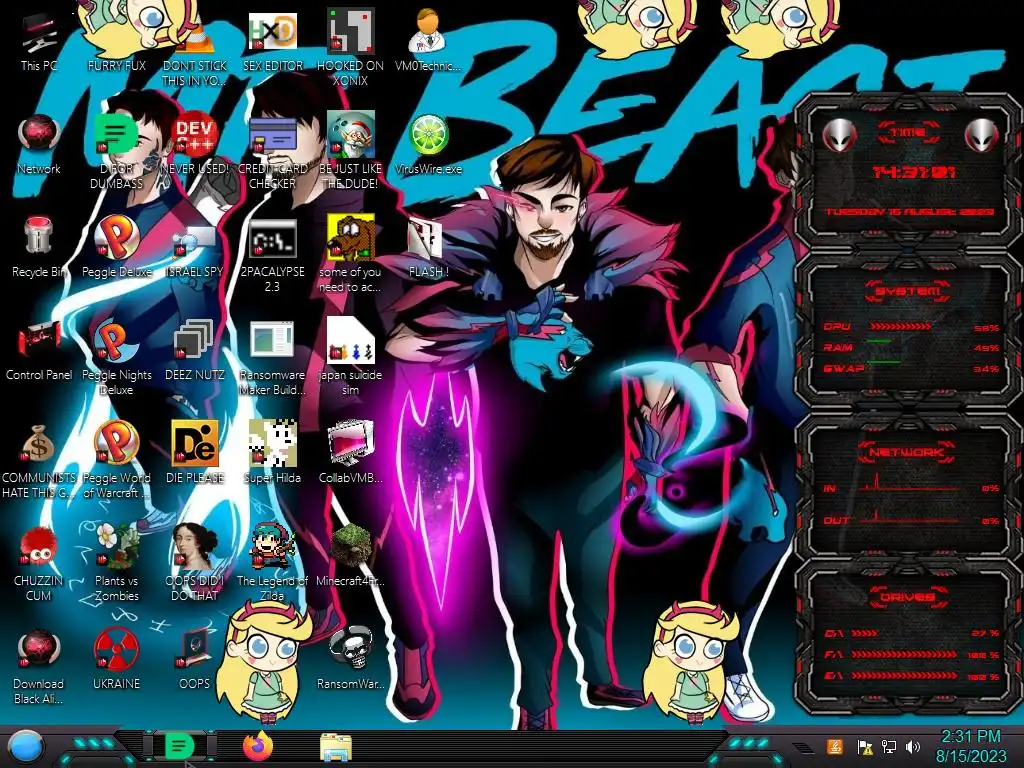Click the right alien head logo in Time widget
Screen dimensions: 1024x768
(982, 135)
